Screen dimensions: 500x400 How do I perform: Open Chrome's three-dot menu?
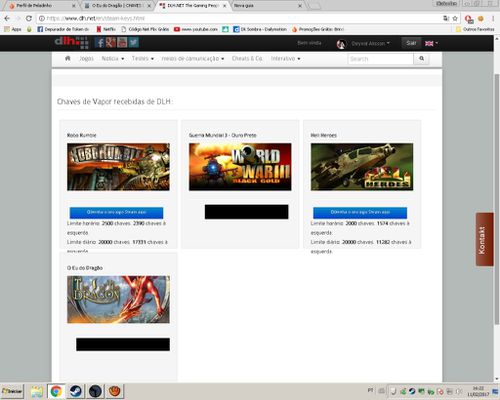tap(493, 19)
